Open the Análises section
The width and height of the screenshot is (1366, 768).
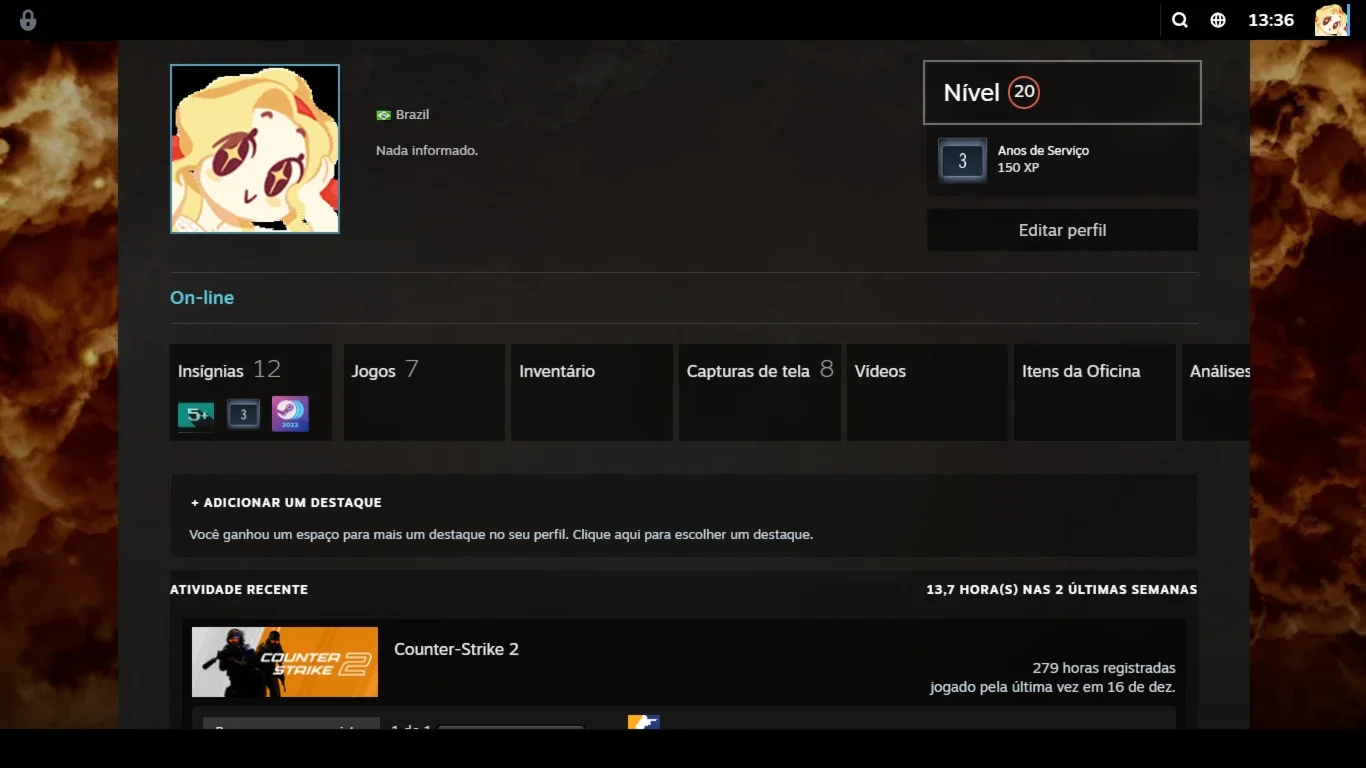tap(1216, 392)
